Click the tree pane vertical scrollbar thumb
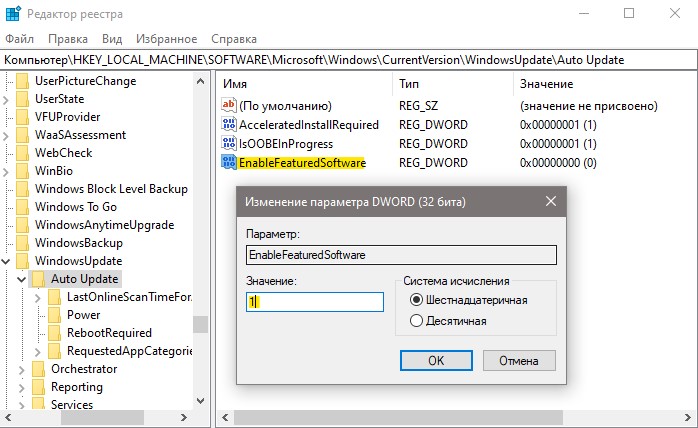698x428 pixels. pyautogui.click(x=200, y=324)
